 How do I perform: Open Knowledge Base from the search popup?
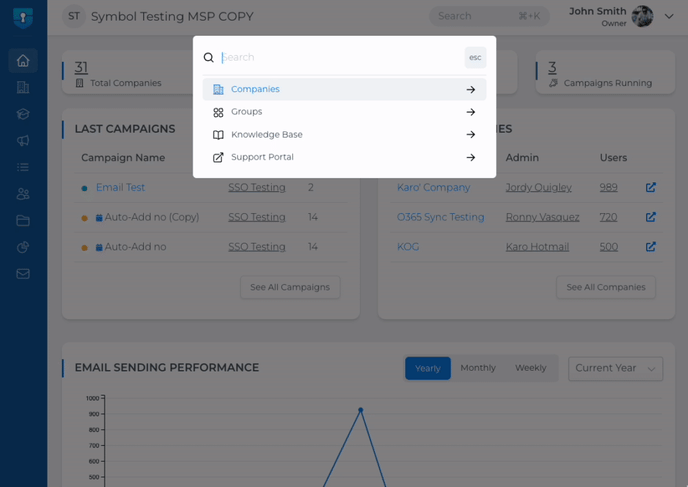[x=344, y=135]
